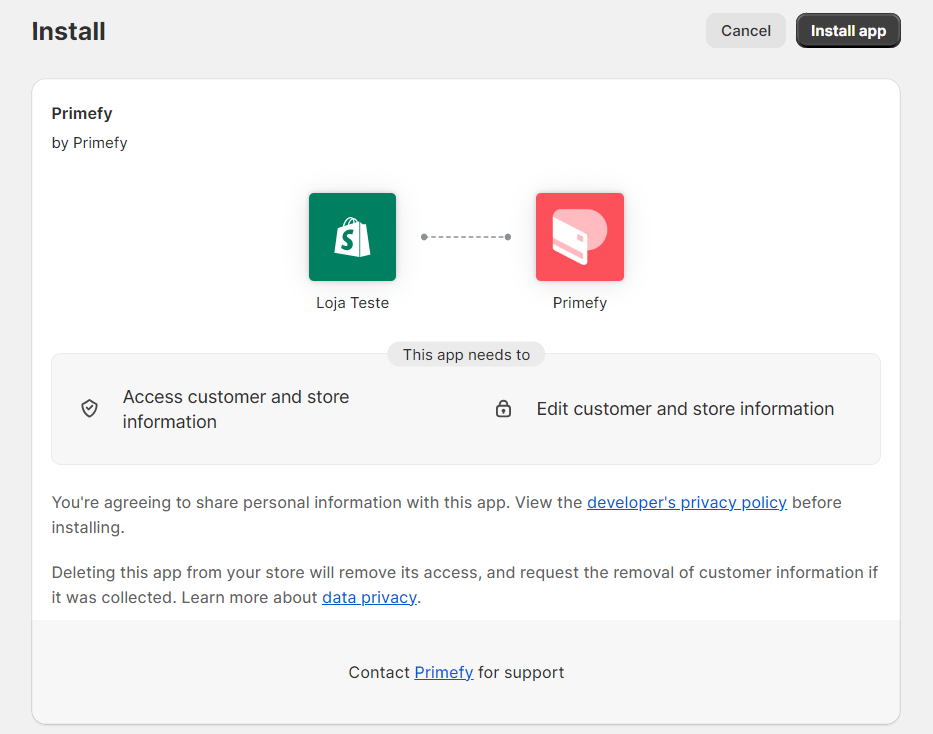This screenshot has width=933, height=734.
Task: Click the Install page heading
Action: 68,32
